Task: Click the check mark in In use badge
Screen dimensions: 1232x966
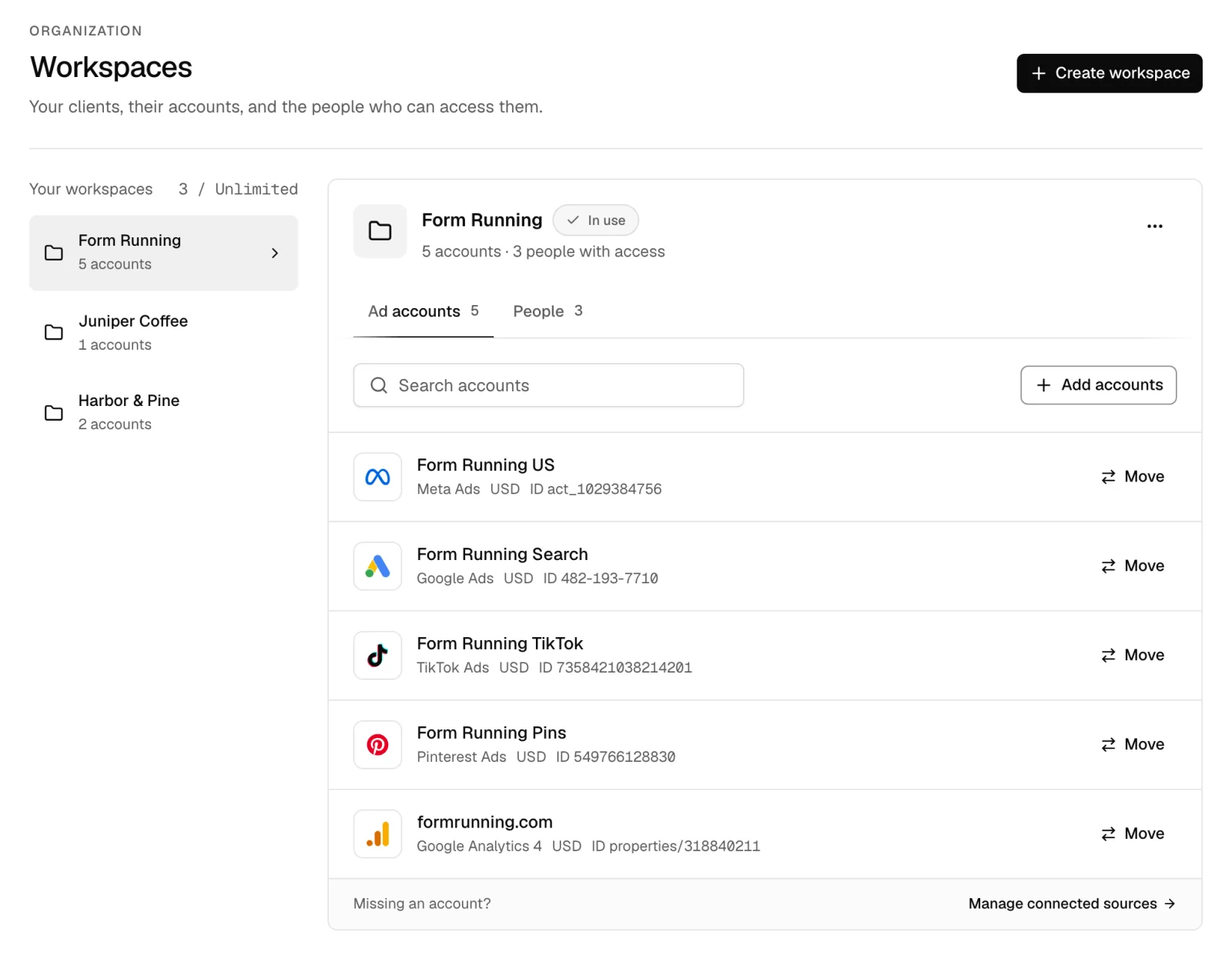Action: pyautogui.click(x=573, y=220)
